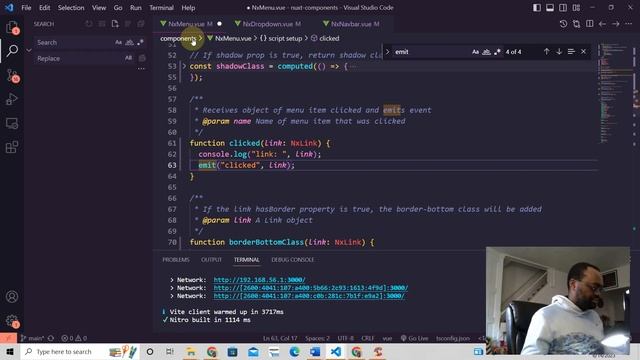Open new search editor from Search panel
The image size is (640, 360).
pos(115,24)
